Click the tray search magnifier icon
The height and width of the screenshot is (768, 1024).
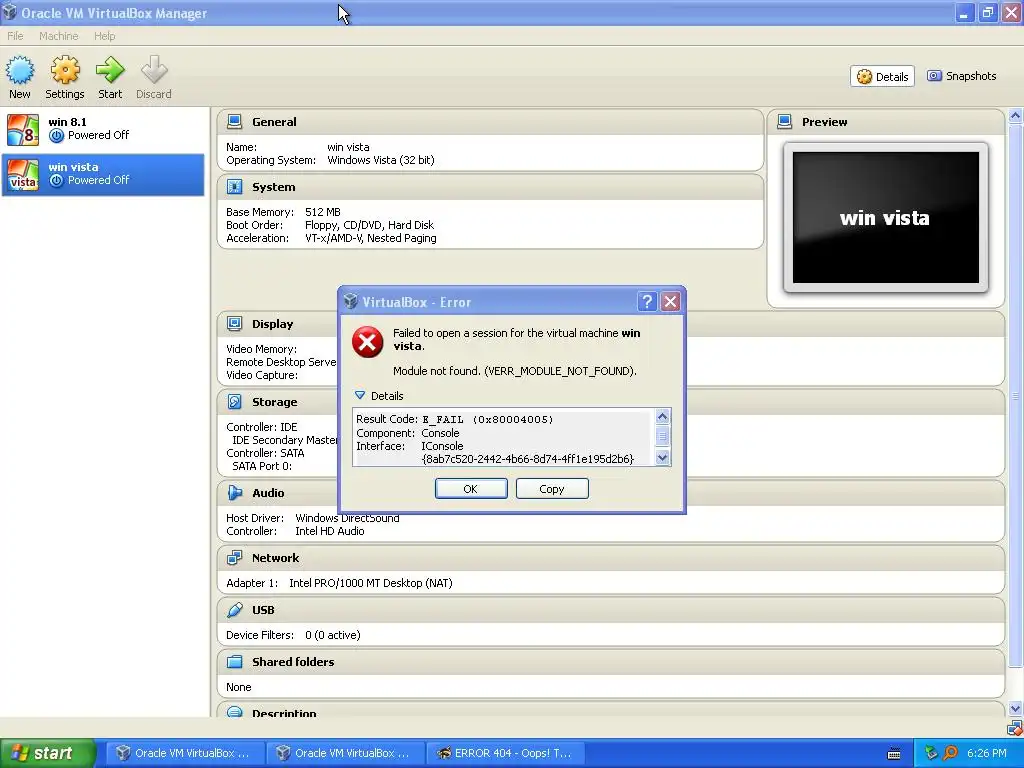(x=950, y=753)
